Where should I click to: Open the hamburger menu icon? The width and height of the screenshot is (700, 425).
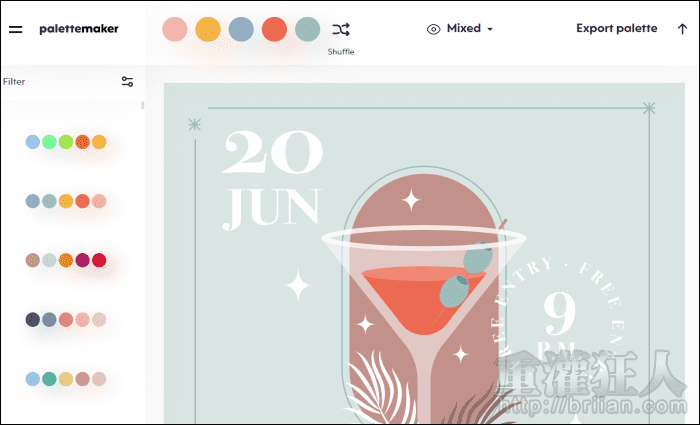(x=16, y=29)
